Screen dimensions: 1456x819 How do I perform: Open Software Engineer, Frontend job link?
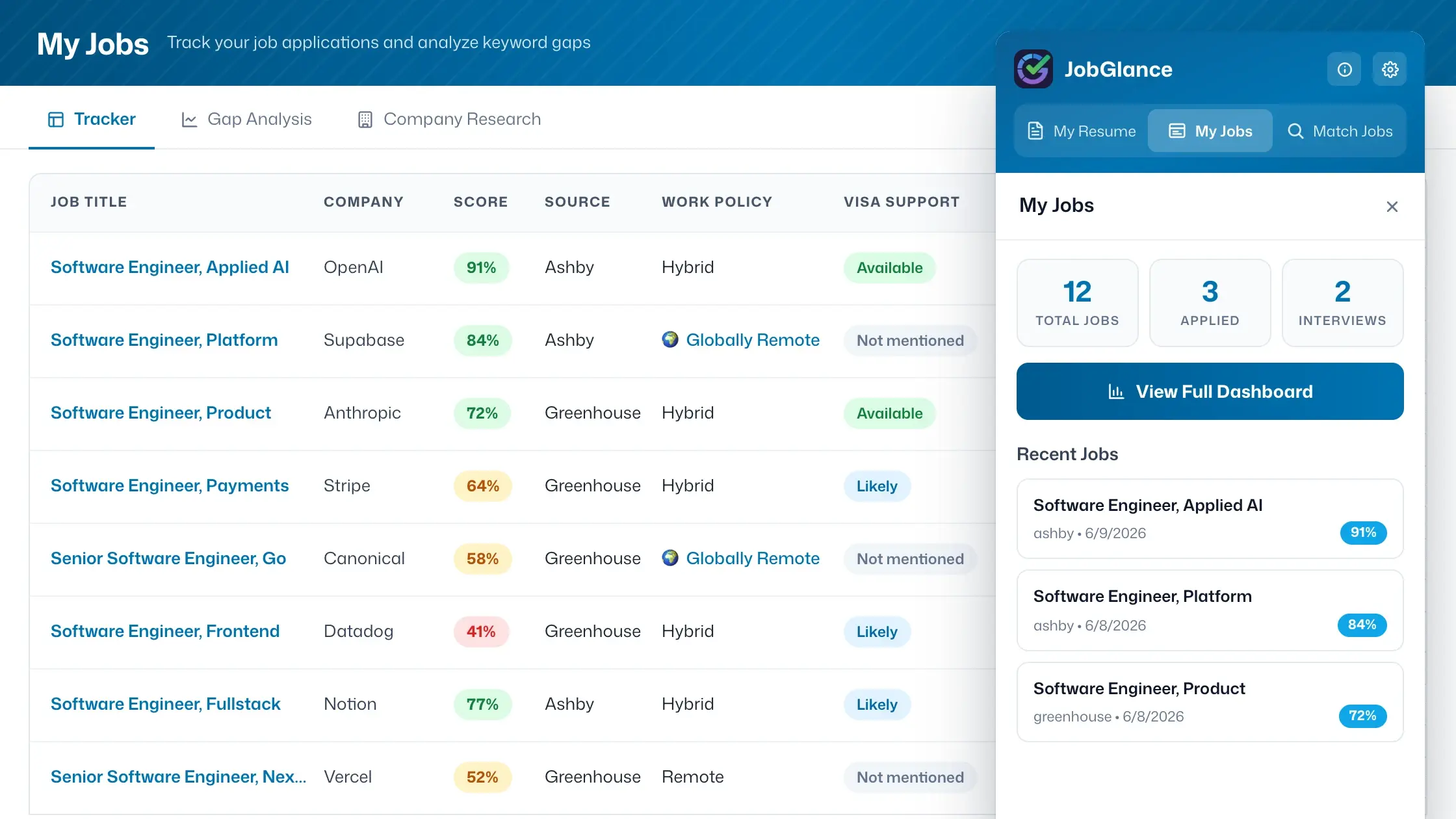pos(165,631)
